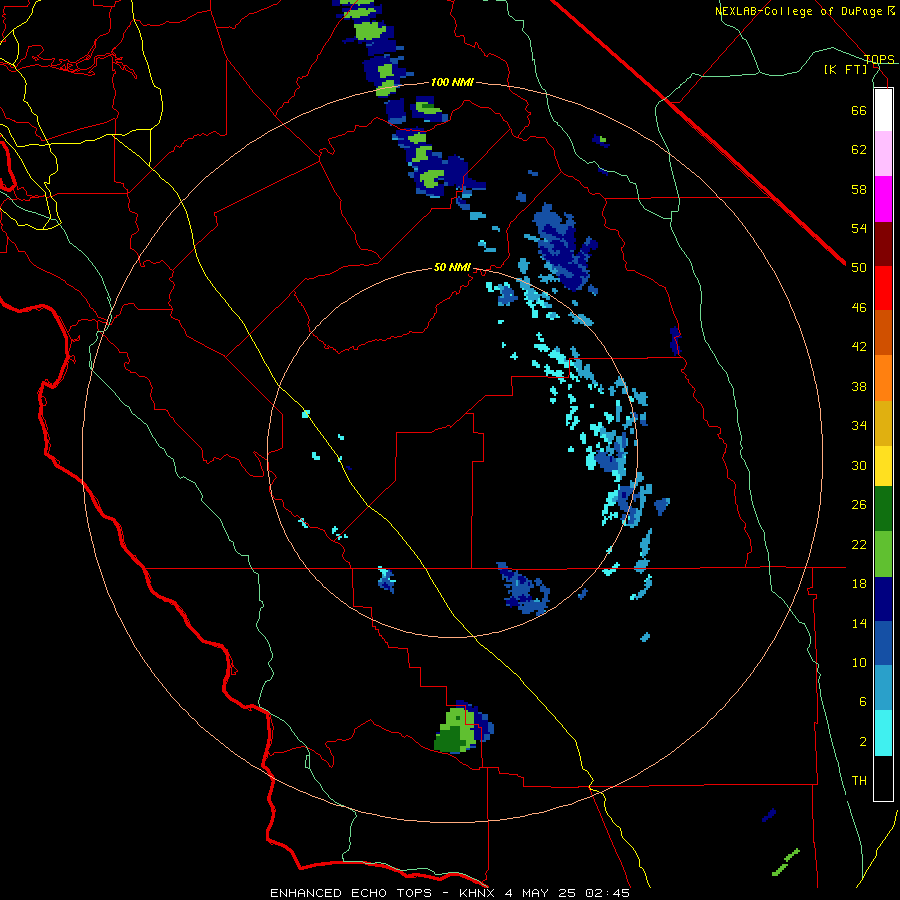The height and width of the screenshot is (900, 900).
Task: Click the cyan legend swatch
Action: point(883,733)
